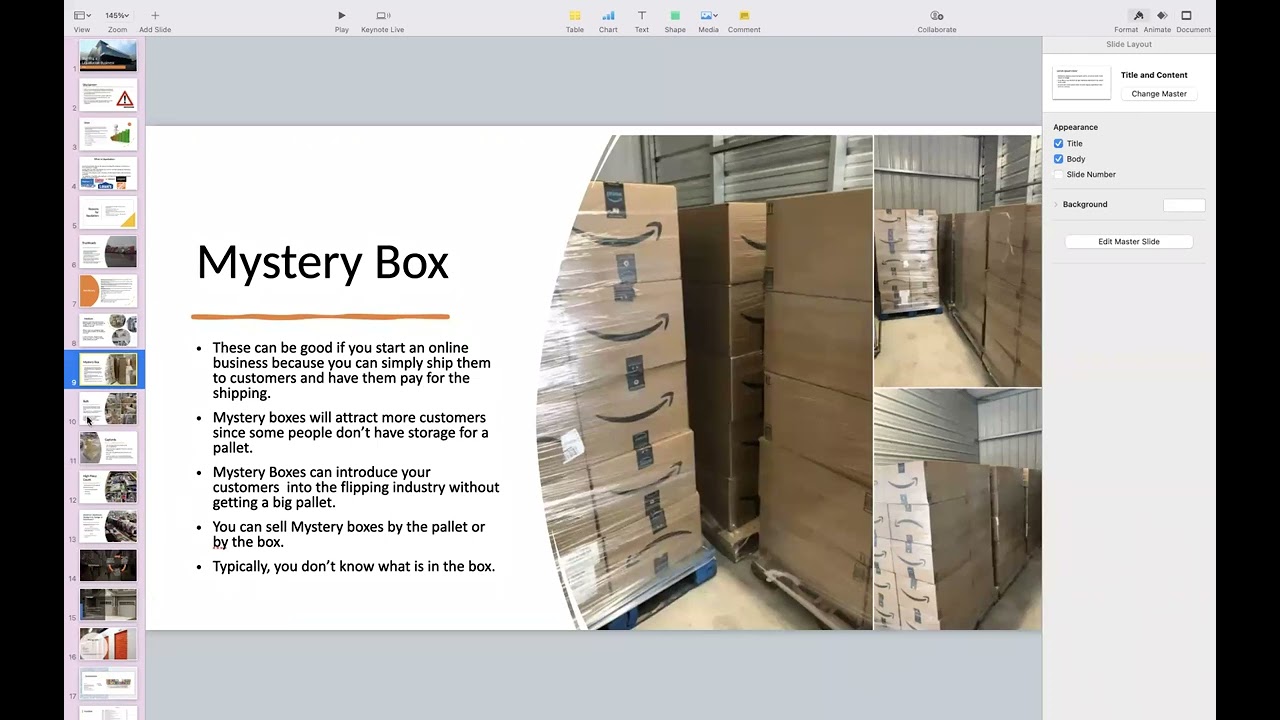Select slide 5 thumbnail
This screenshot has height=720, width=1280.
click(x=108, y=212)
